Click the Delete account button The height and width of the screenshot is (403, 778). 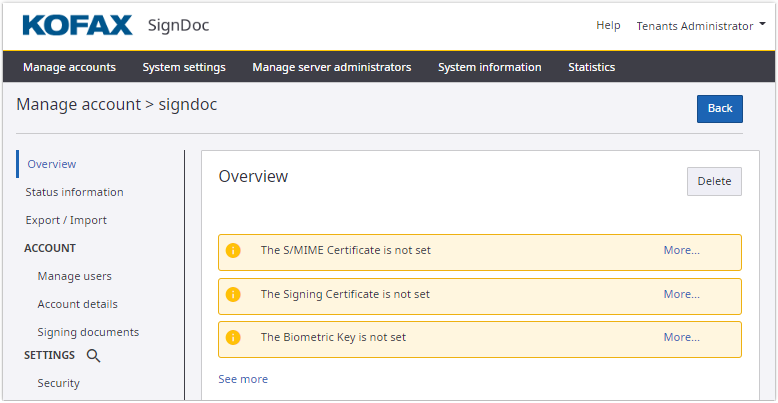pos(714,181)
